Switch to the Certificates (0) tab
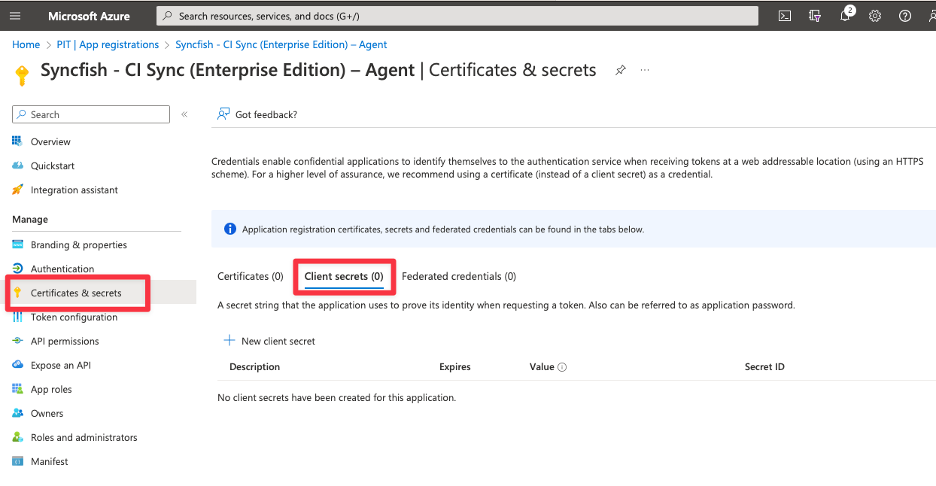936x486 pixels. coord(250,276)
